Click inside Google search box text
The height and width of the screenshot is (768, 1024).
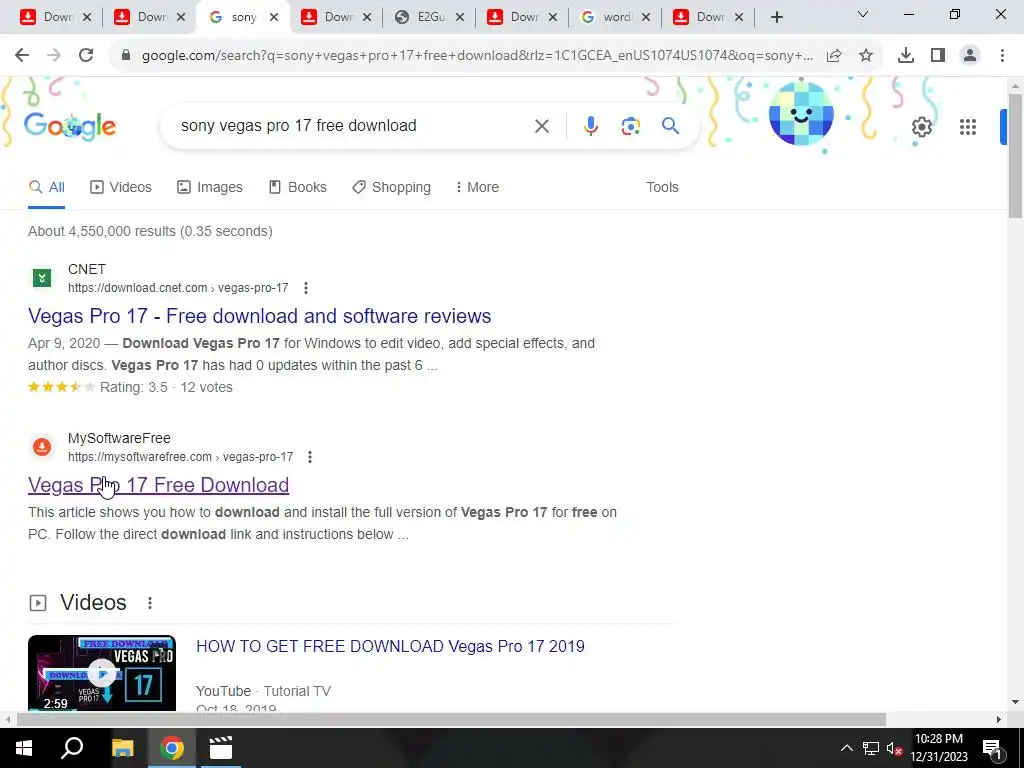click(x=298, y=125)
